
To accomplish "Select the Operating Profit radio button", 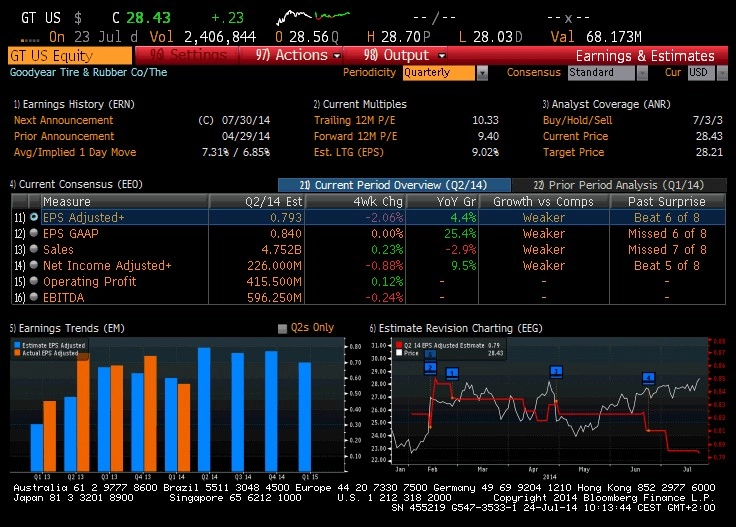I will tap(34, 281).
